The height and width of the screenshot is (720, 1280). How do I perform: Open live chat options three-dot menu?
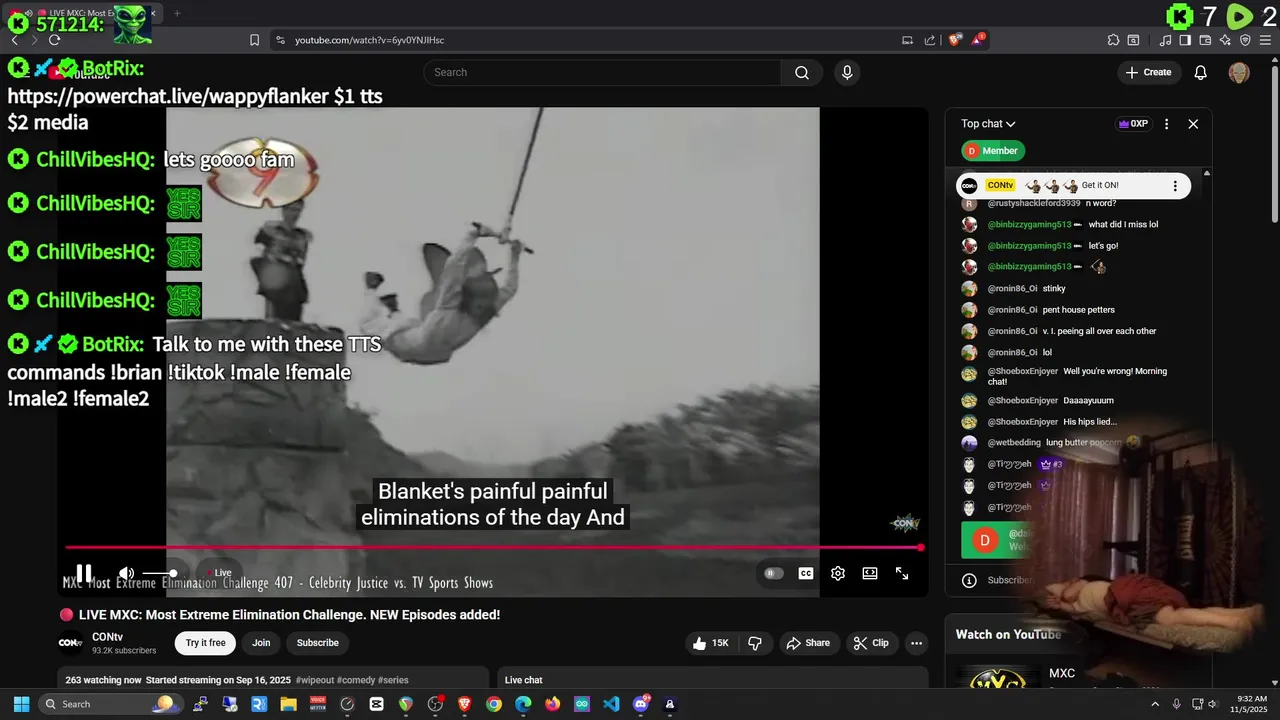(x=1166, y=124)
